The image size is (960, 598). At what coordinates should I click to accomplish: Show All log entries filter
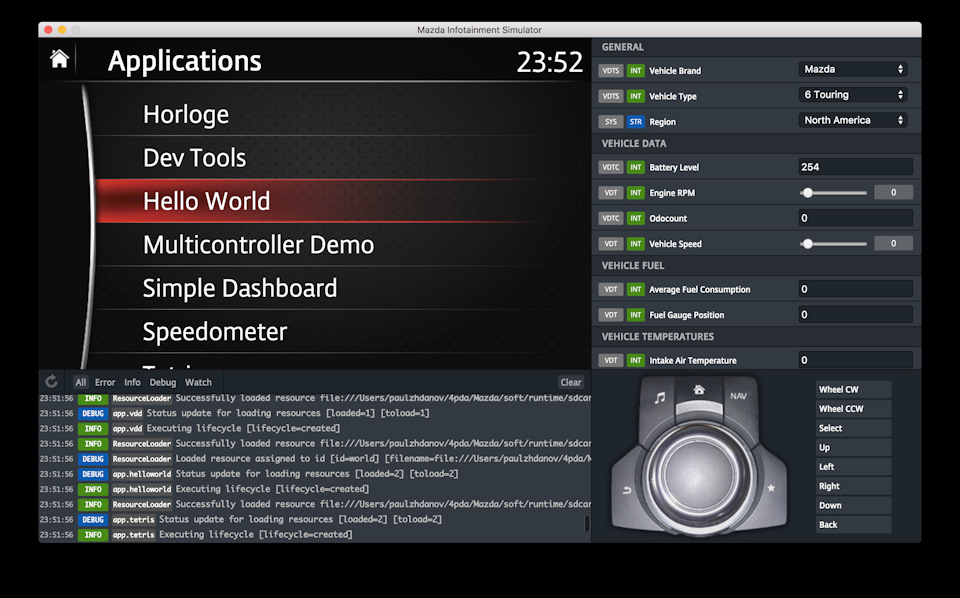click(x=80, y=382)
